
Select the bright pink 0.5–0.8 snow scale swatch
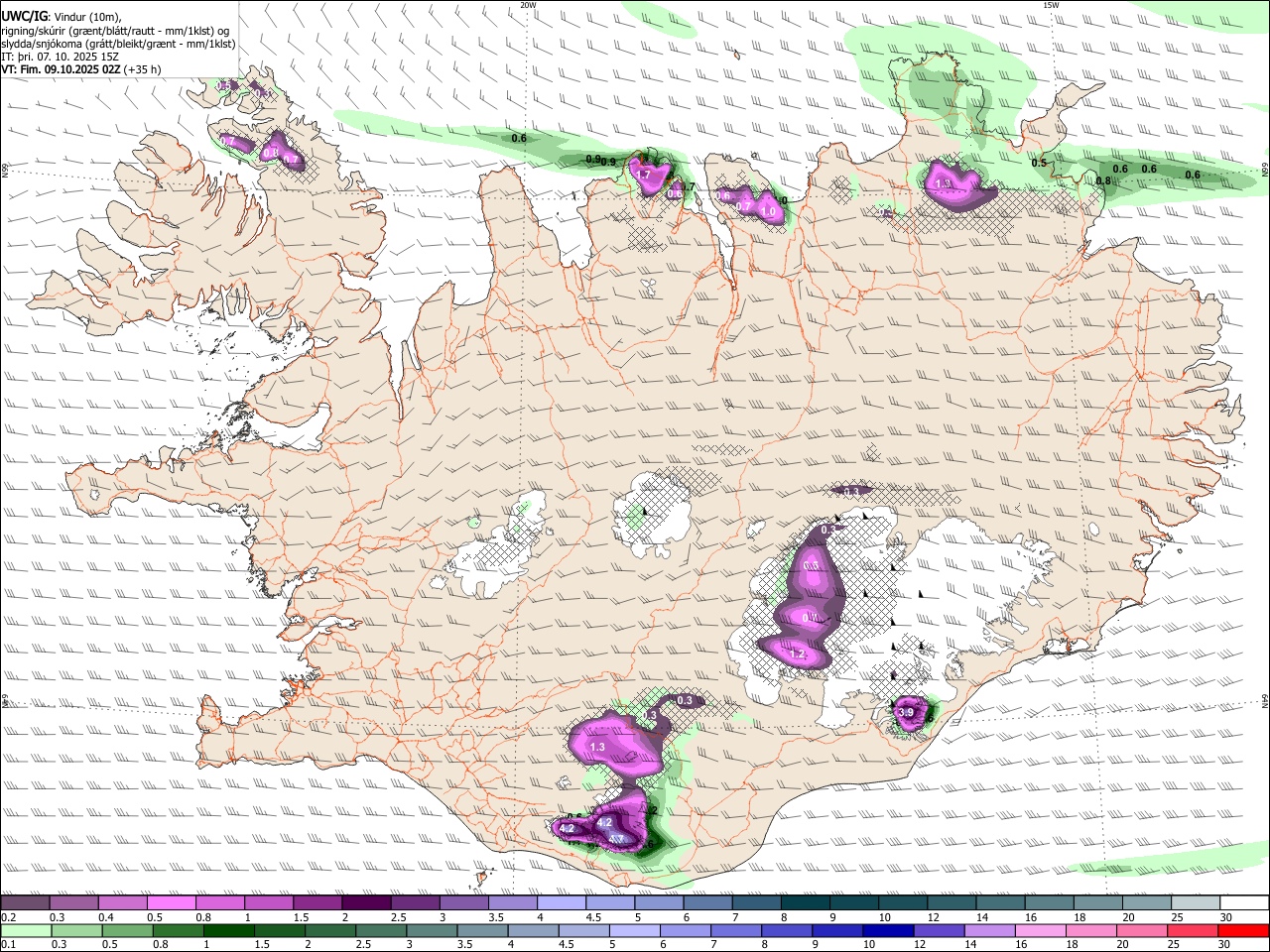171,902
